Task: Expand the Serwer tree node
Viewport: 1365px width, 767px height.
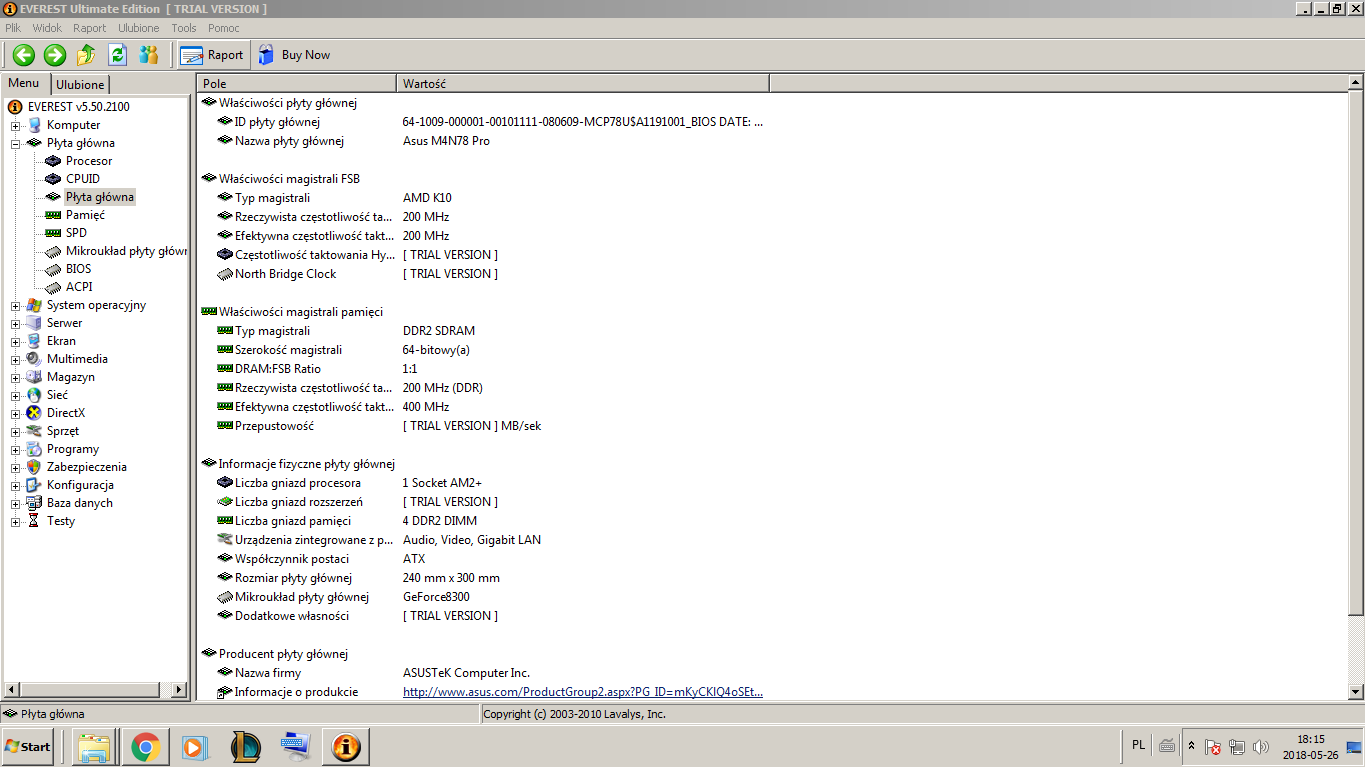Action: (16, 323)
